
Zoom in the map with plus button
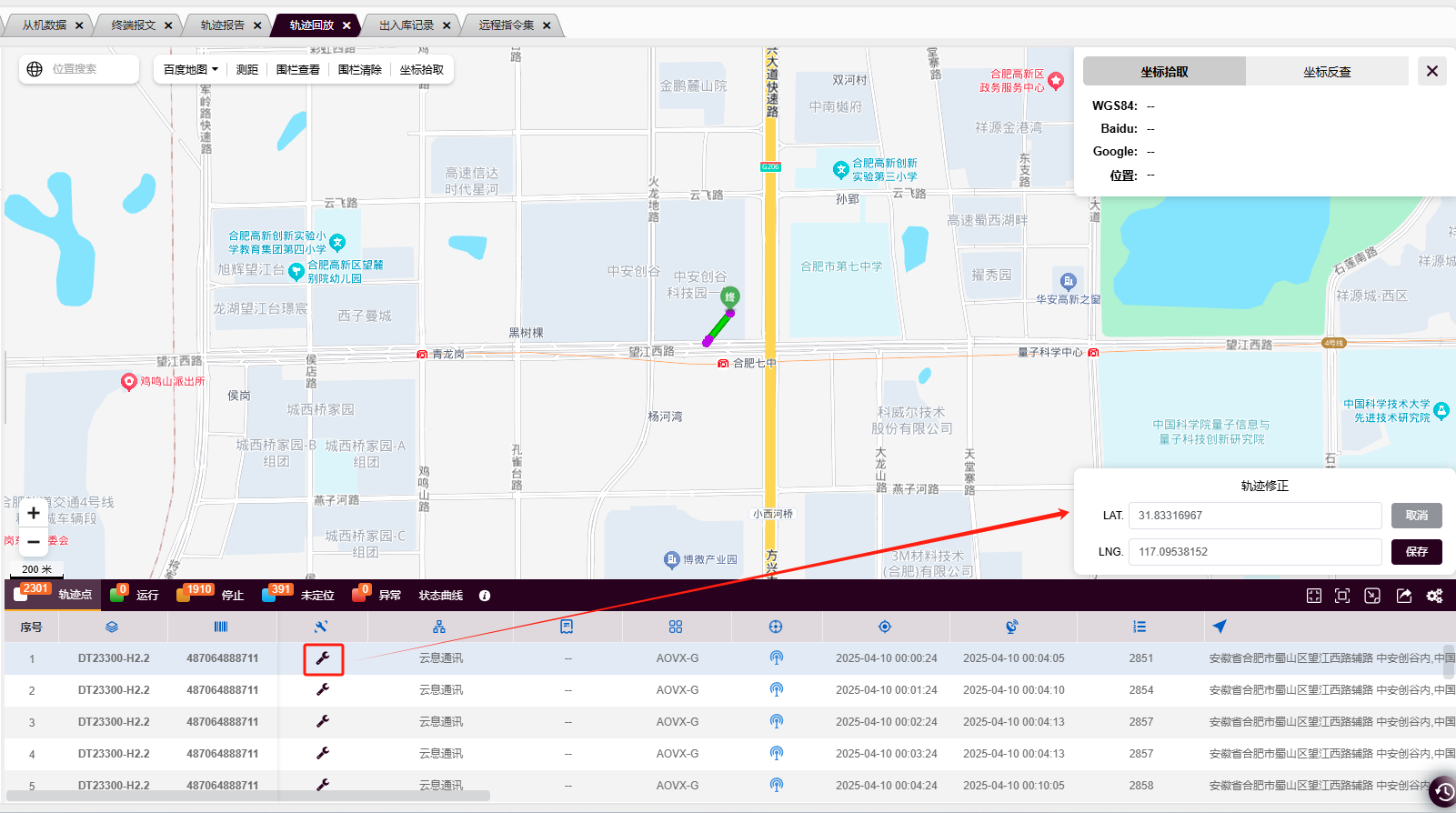point(34,513)
